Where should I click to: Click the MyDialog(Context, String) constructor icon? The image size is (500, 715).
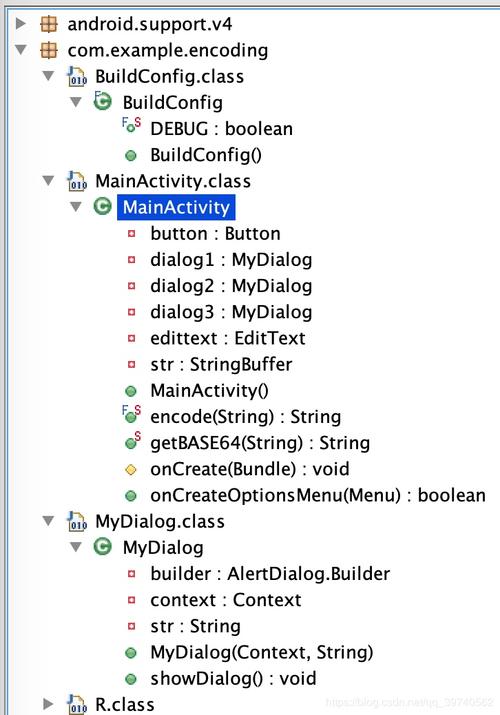click(131, 653)
